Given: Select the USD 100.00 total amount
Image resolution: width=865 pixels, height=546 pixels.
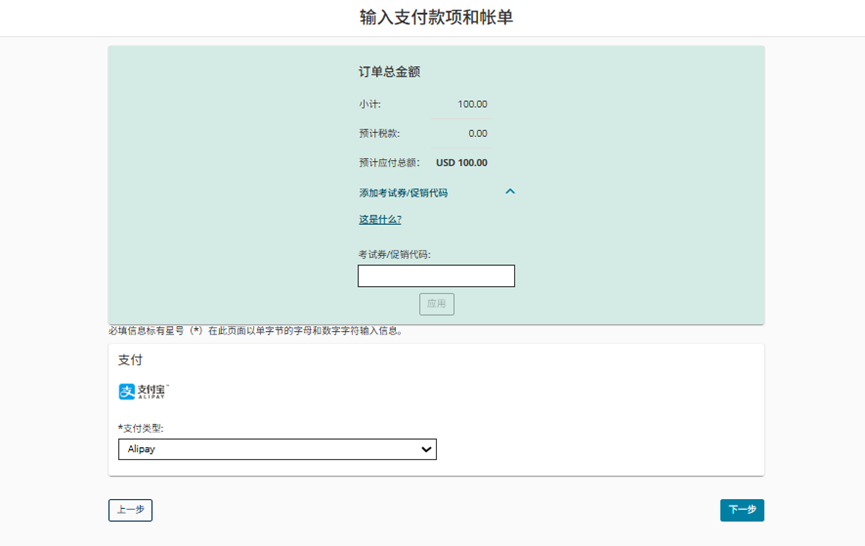Looking at the screenshot, I should [462, 162].
